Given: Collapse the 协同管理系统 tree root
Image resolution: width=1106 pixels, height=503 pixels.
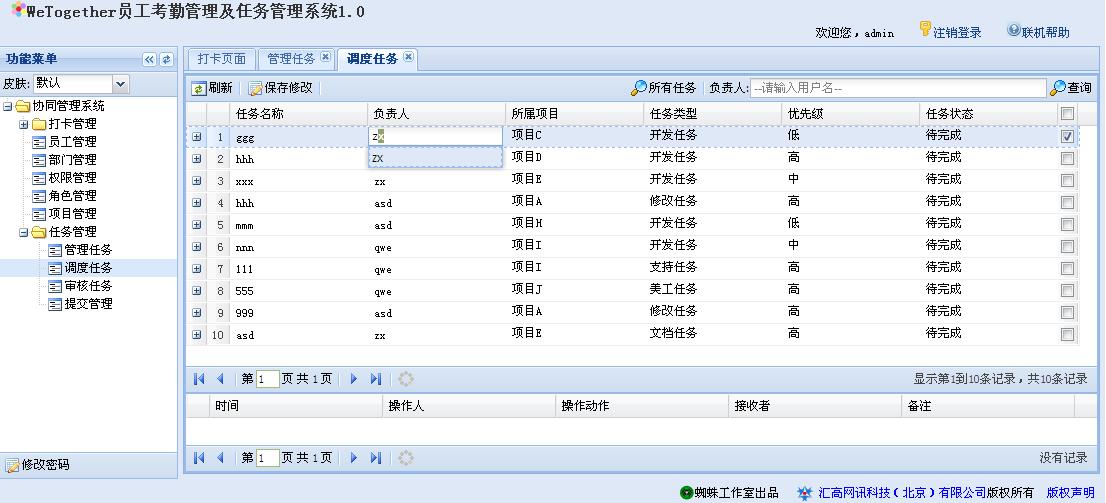Looking at the screenshot, I should point(7,107).
